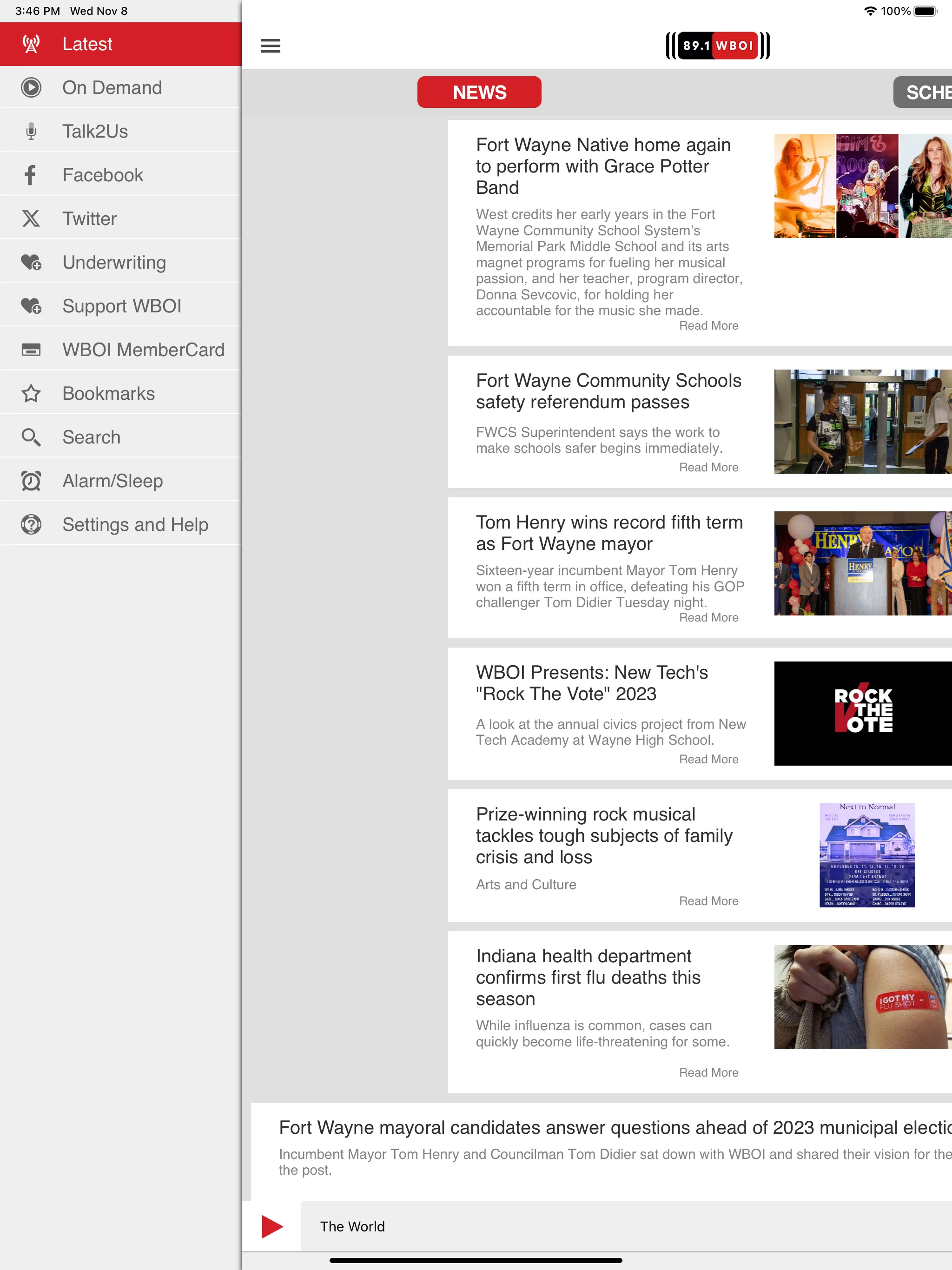952x1270 pixels.
Task: Tap the Underwriting heart icon
Action: tap(31, 262)
